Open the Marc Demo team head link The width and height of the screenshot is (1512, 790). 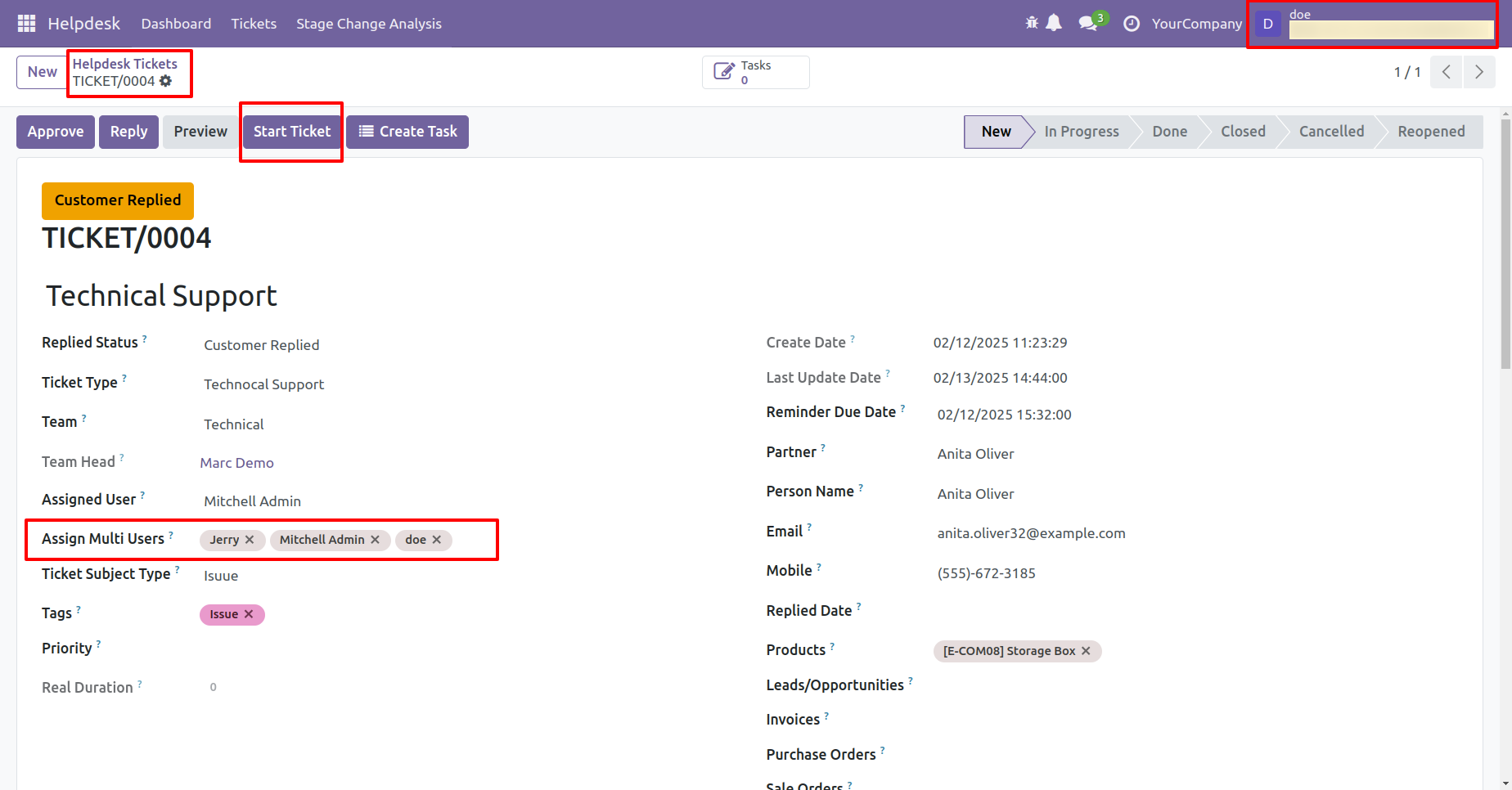click(x=237, y=463)
